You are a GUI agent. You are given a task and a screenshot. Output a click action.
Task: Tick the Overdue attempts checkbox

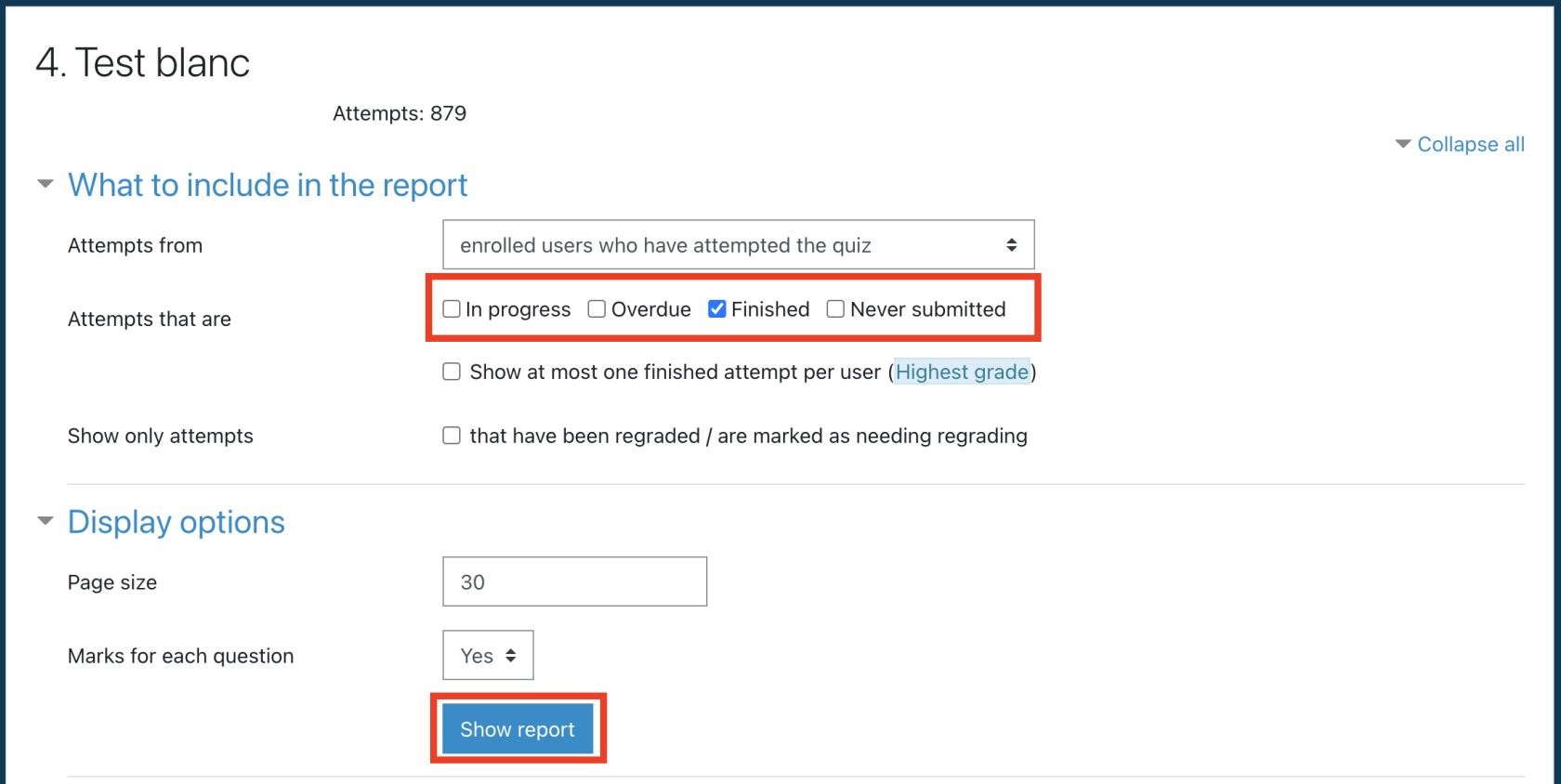[597, 309]
